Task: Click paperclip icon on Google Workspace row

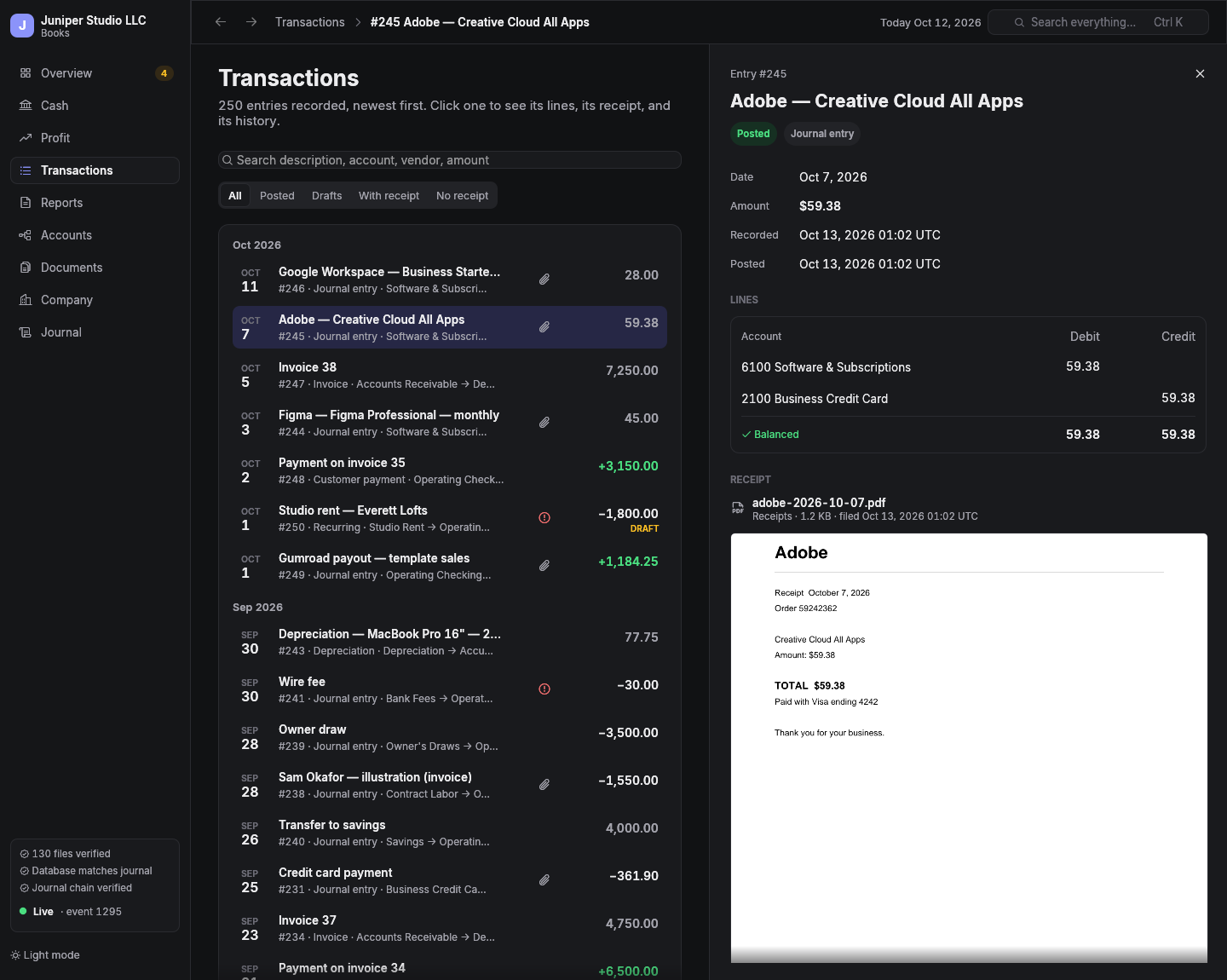Action: [x=544, y=280]
